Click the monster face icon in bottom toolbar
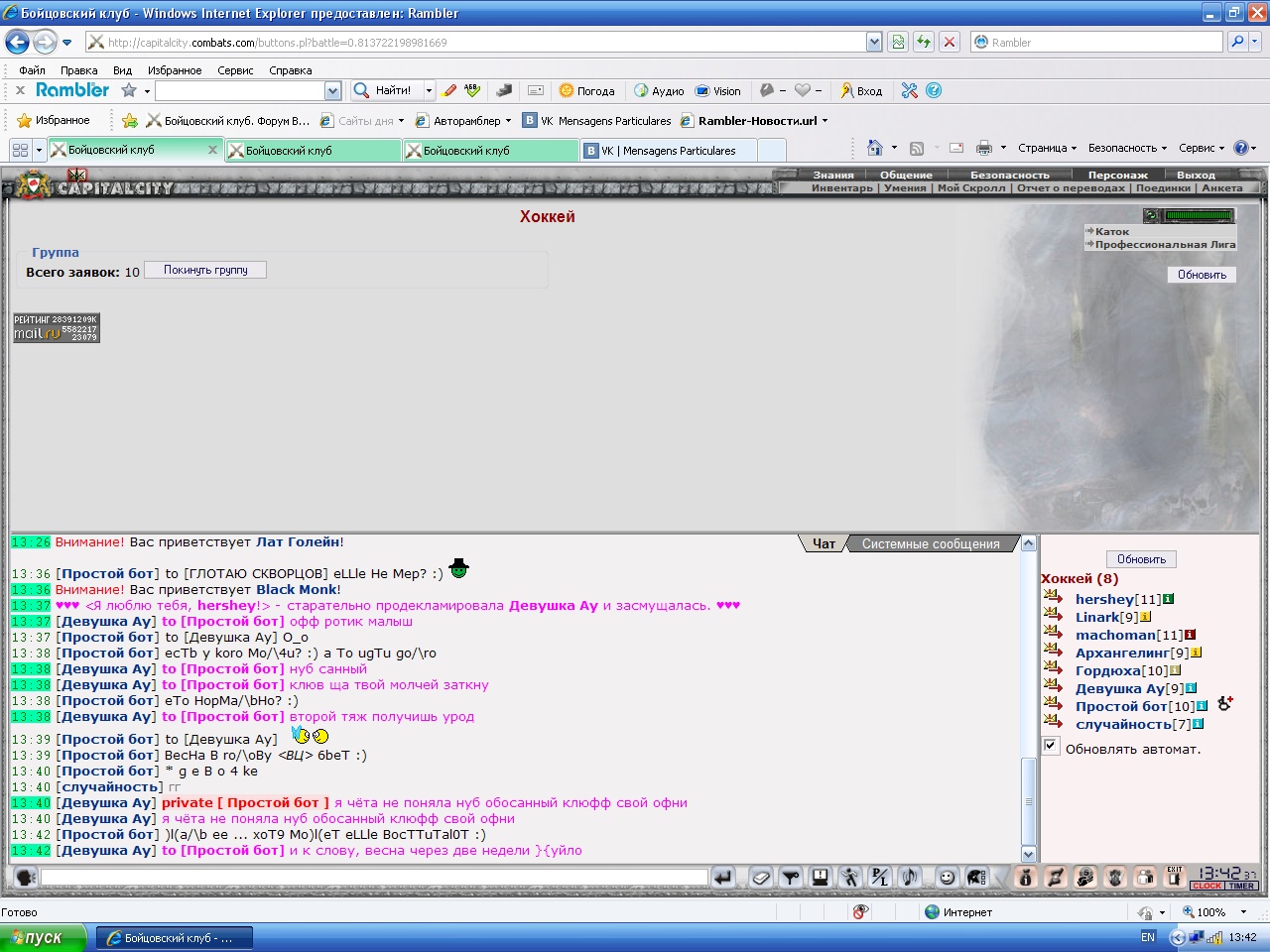1270x952 pixels. pyautogui.click(x=1115, y=878)
